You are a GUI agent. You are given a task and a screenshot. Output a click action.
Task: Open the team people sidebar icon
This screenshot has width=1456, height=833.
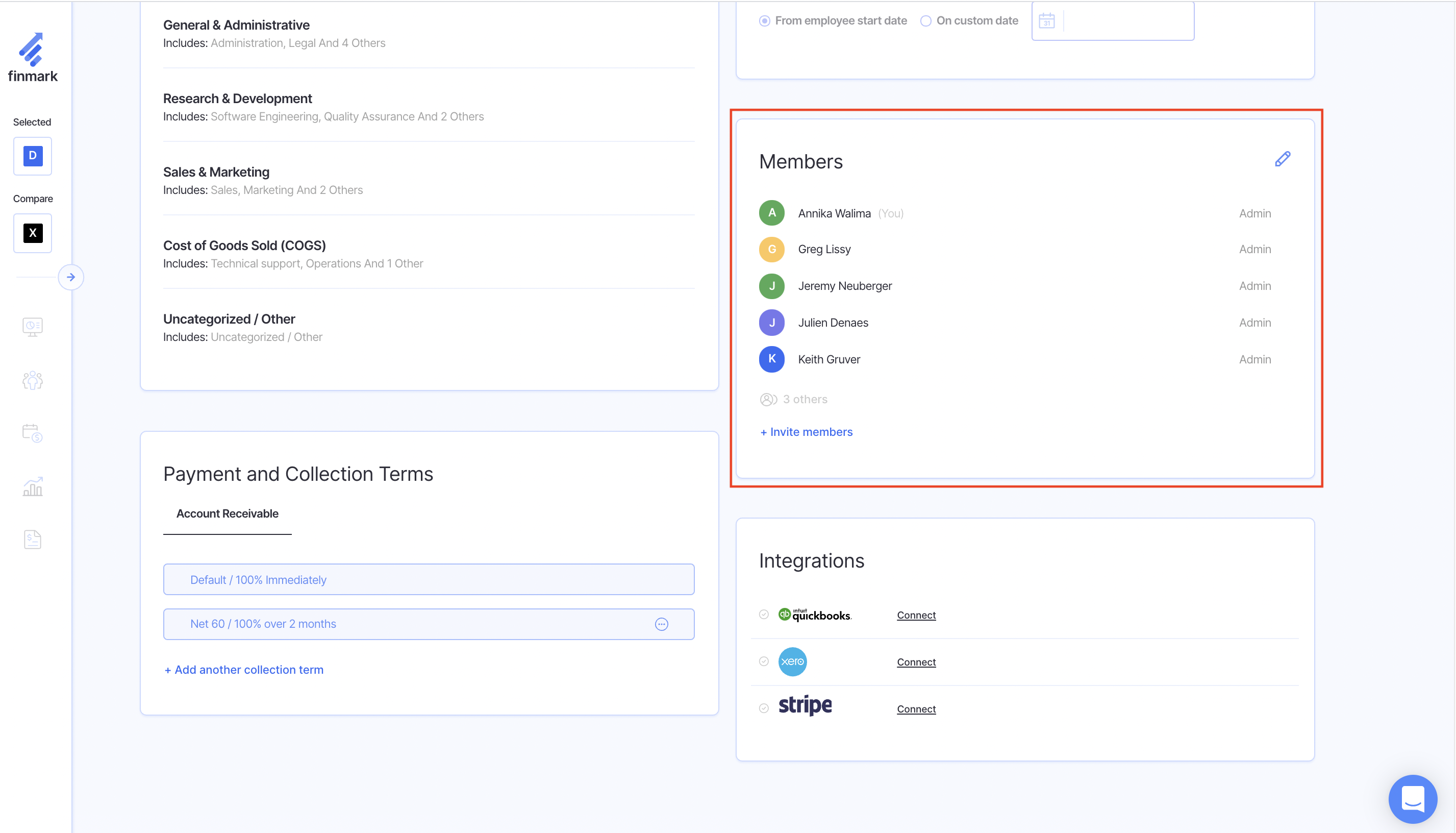[33, 380]
